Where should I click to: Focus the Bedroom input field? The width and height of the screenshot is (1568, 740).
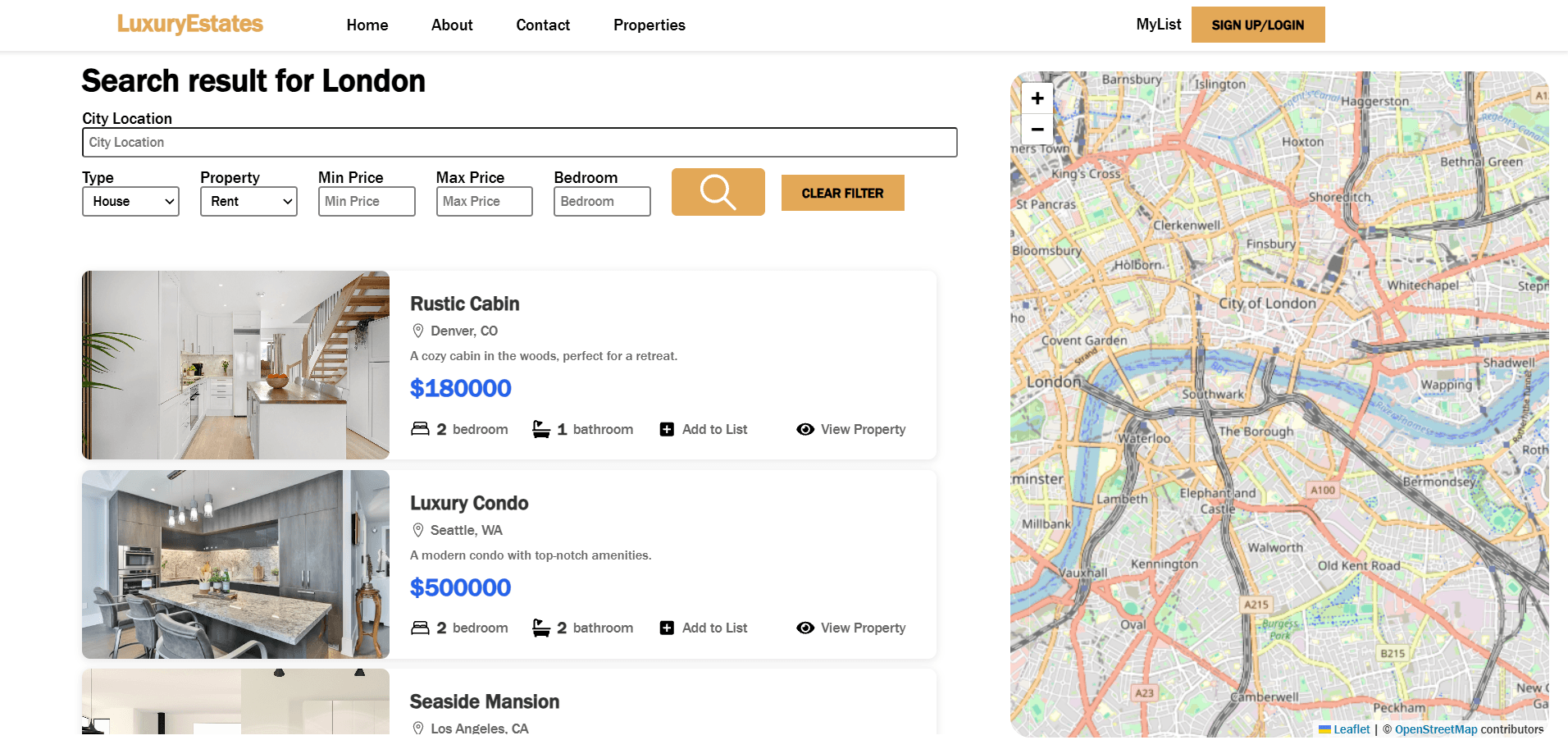pyautogui.click(x=602, y=201)
